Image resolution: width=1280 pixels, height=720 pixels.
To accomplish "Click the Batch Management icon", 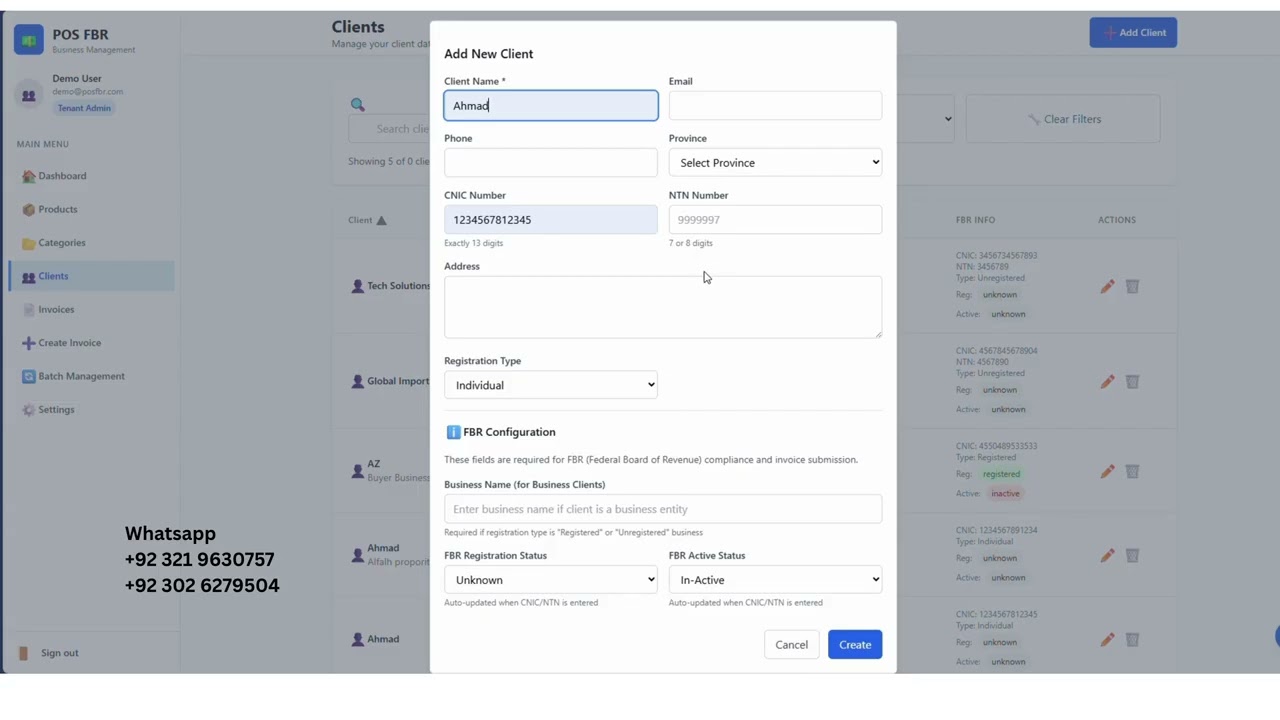I will coord(28,376).
